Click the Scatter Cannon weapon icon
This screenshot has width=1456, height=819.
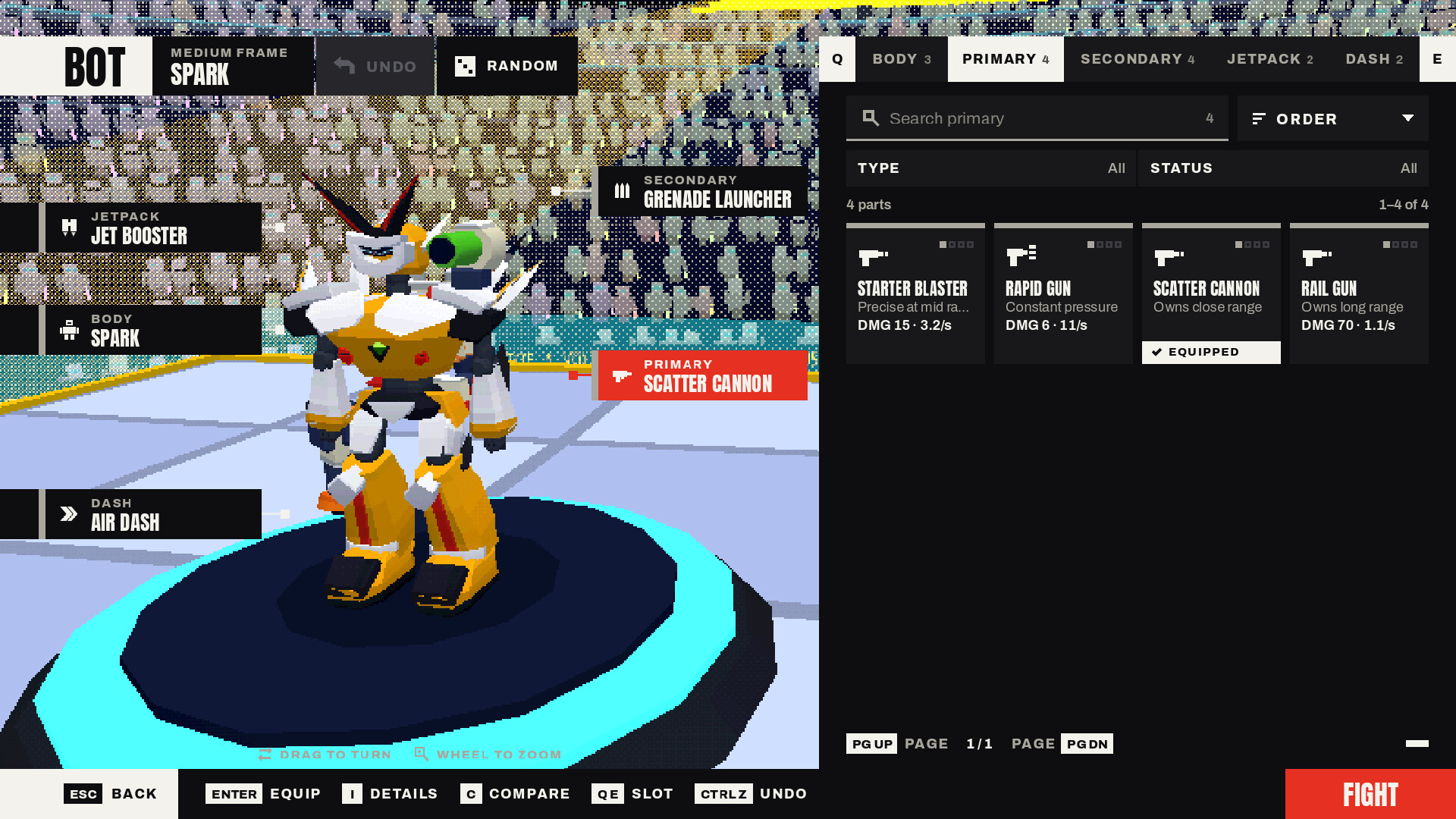pos(1169,258)
